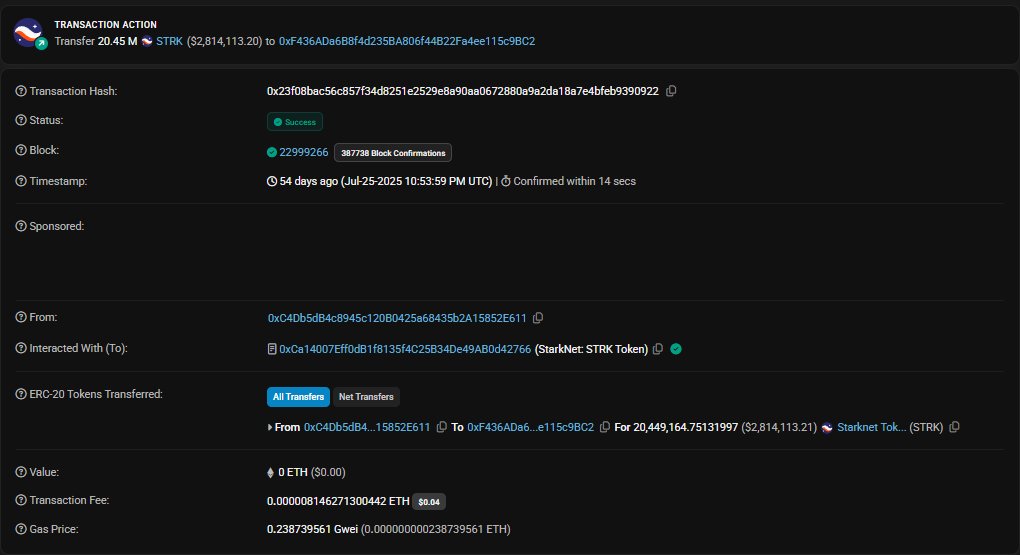This screenshot has height=555, width=1020.
Task: Copy the StarkNet STRK Token contract address
Action: tap(658, 349)
